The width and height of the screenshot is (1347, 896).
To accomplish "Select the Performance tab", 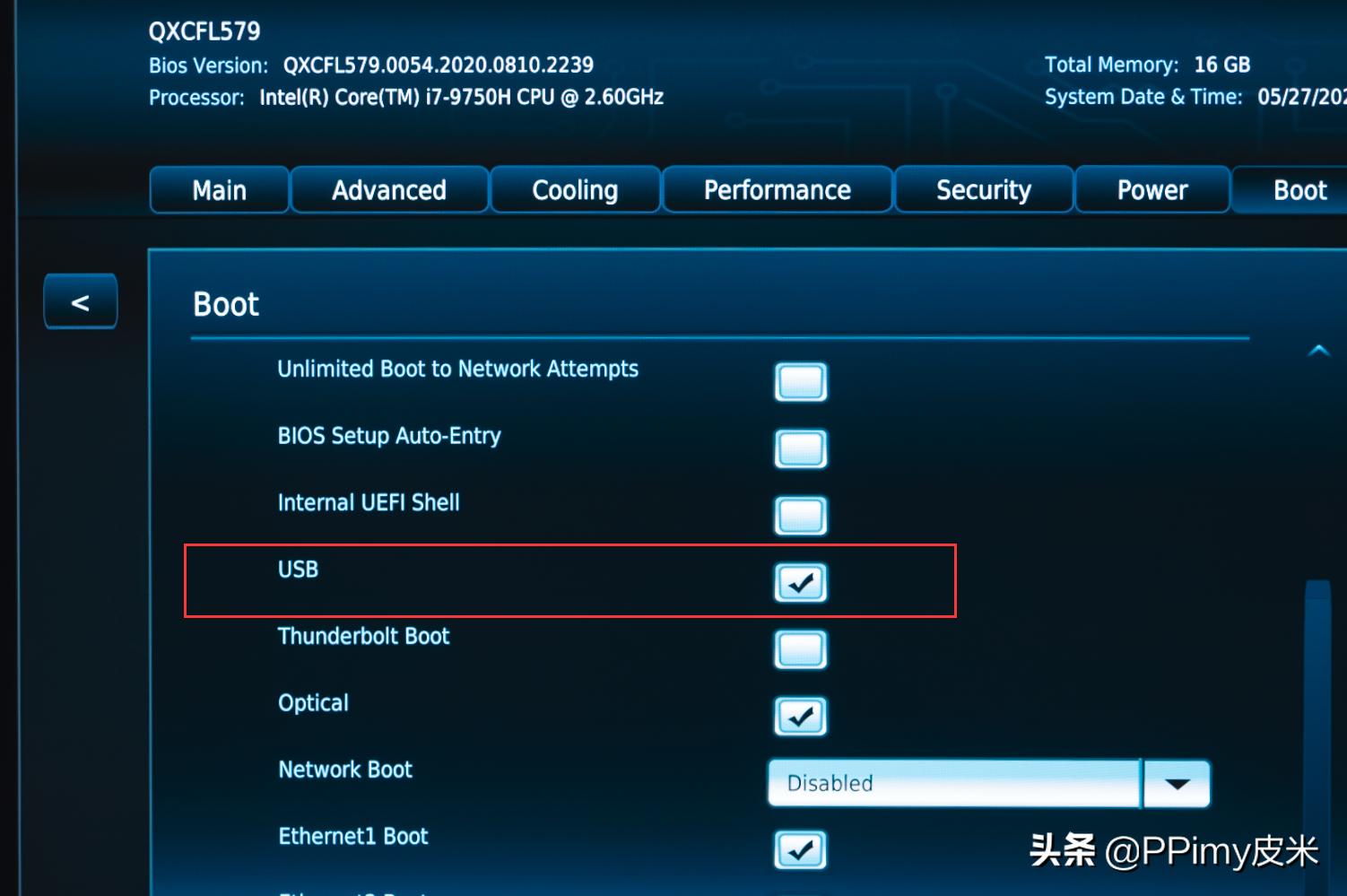I will click(777, 190).
